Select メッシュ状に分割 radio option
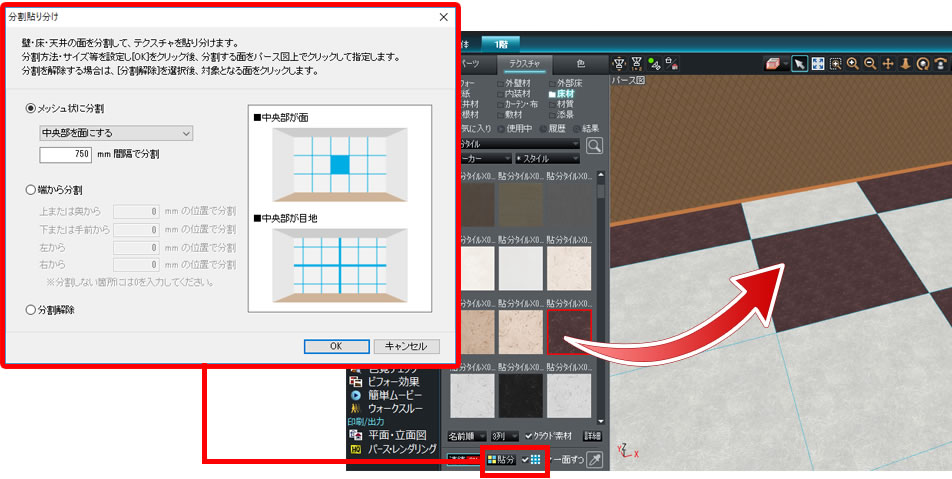The height and width of the screenshot is (479, 952). tap(31, 107)
